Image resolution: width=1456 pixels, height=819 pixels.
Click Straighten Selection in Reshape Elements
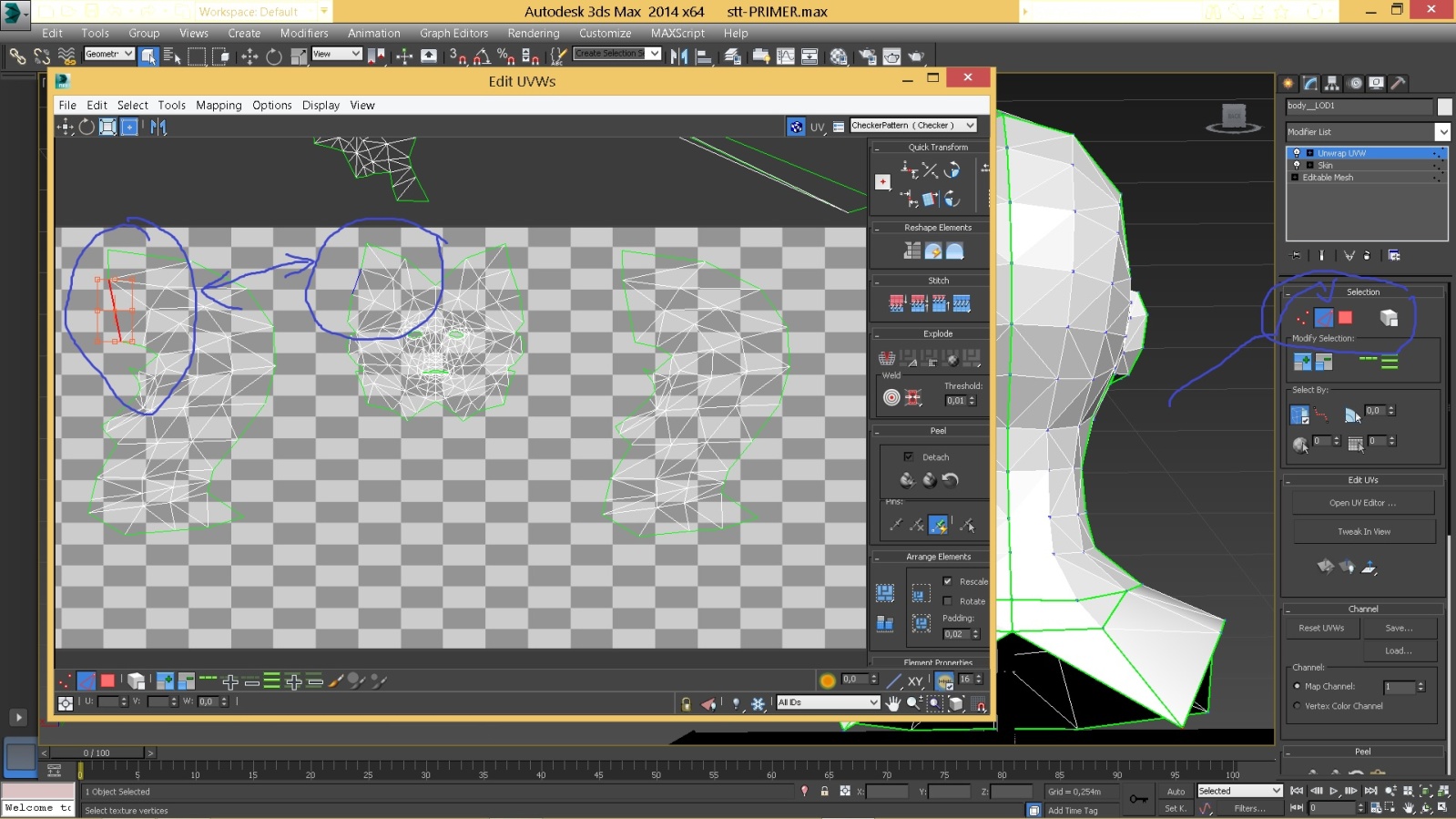pos(912,251)
